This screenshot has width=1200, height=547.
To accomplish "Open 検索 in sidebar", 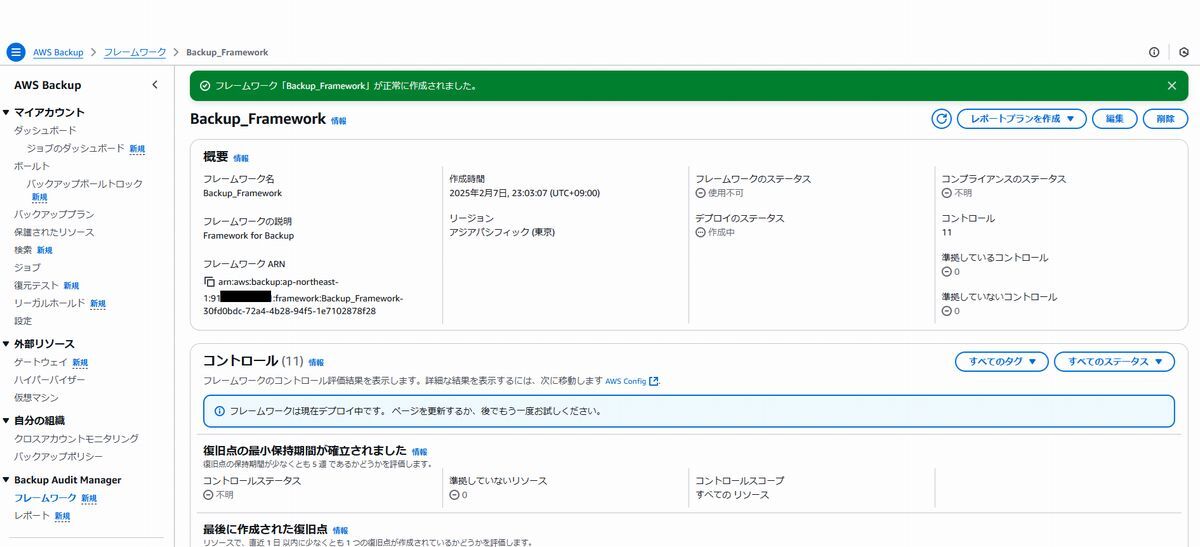I will click(23, 250).
